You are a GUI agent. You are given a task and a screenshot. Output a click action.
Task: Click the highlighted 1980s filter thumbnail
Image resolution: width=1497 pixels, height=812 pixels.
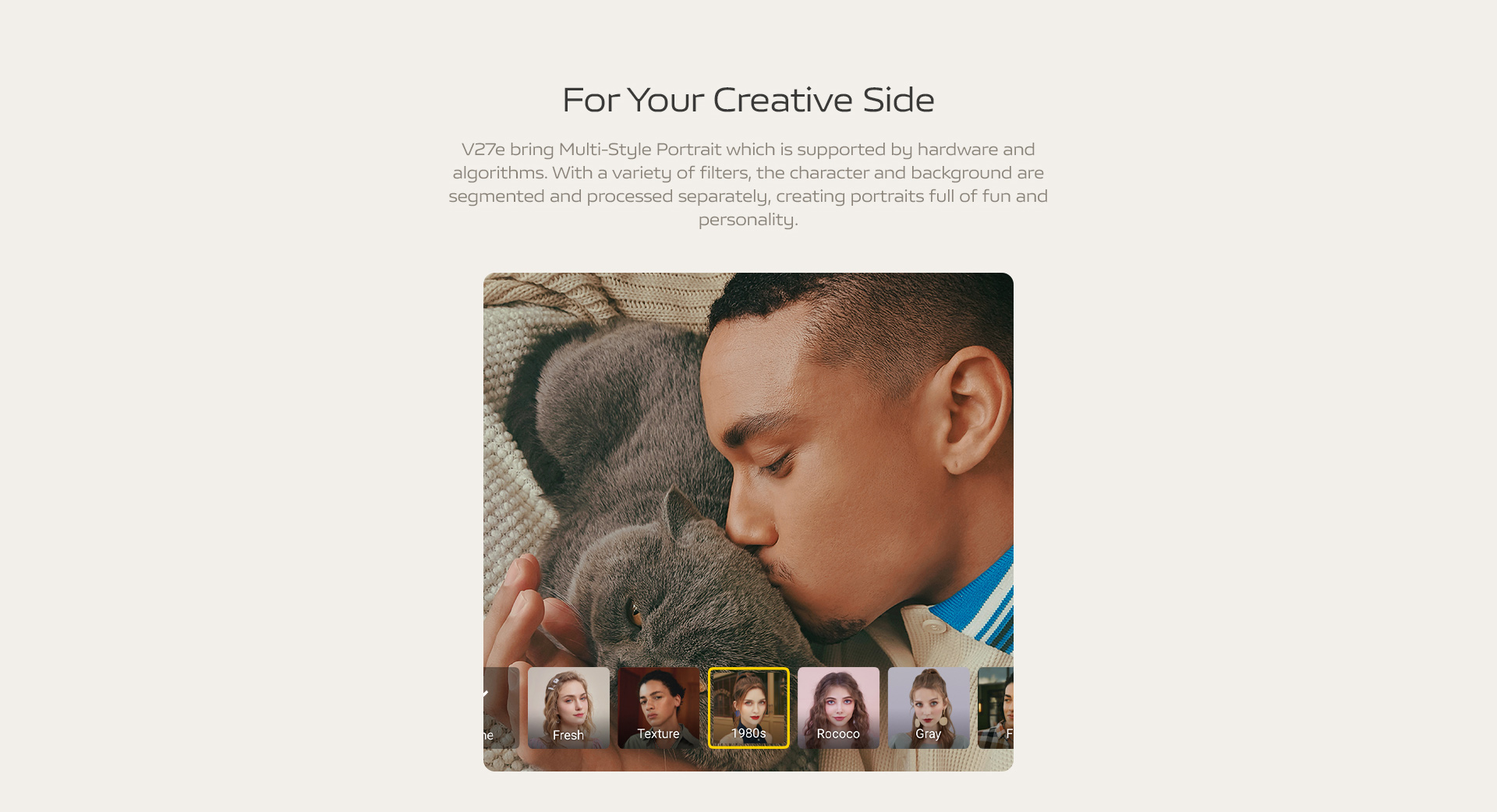[748, 708]
